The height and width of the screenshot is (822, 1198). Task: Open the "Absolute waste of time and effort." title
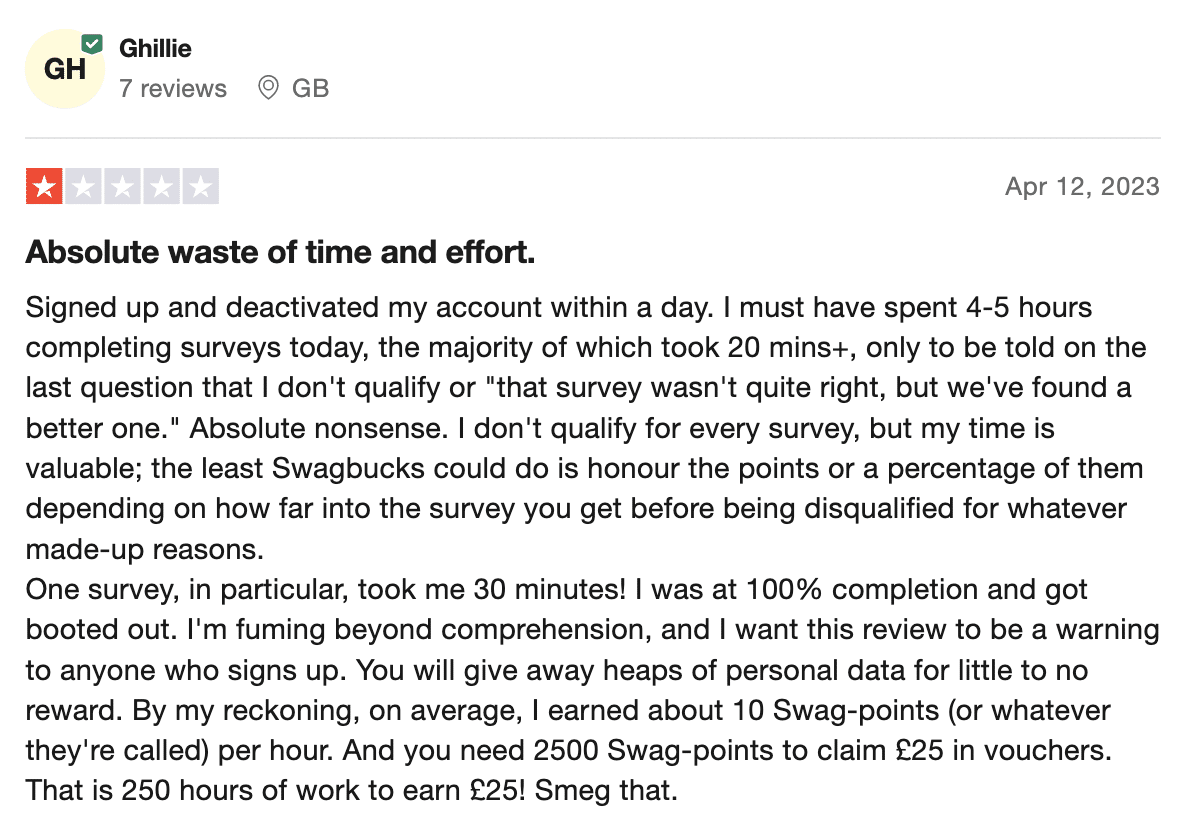click(x=280, y=252)
